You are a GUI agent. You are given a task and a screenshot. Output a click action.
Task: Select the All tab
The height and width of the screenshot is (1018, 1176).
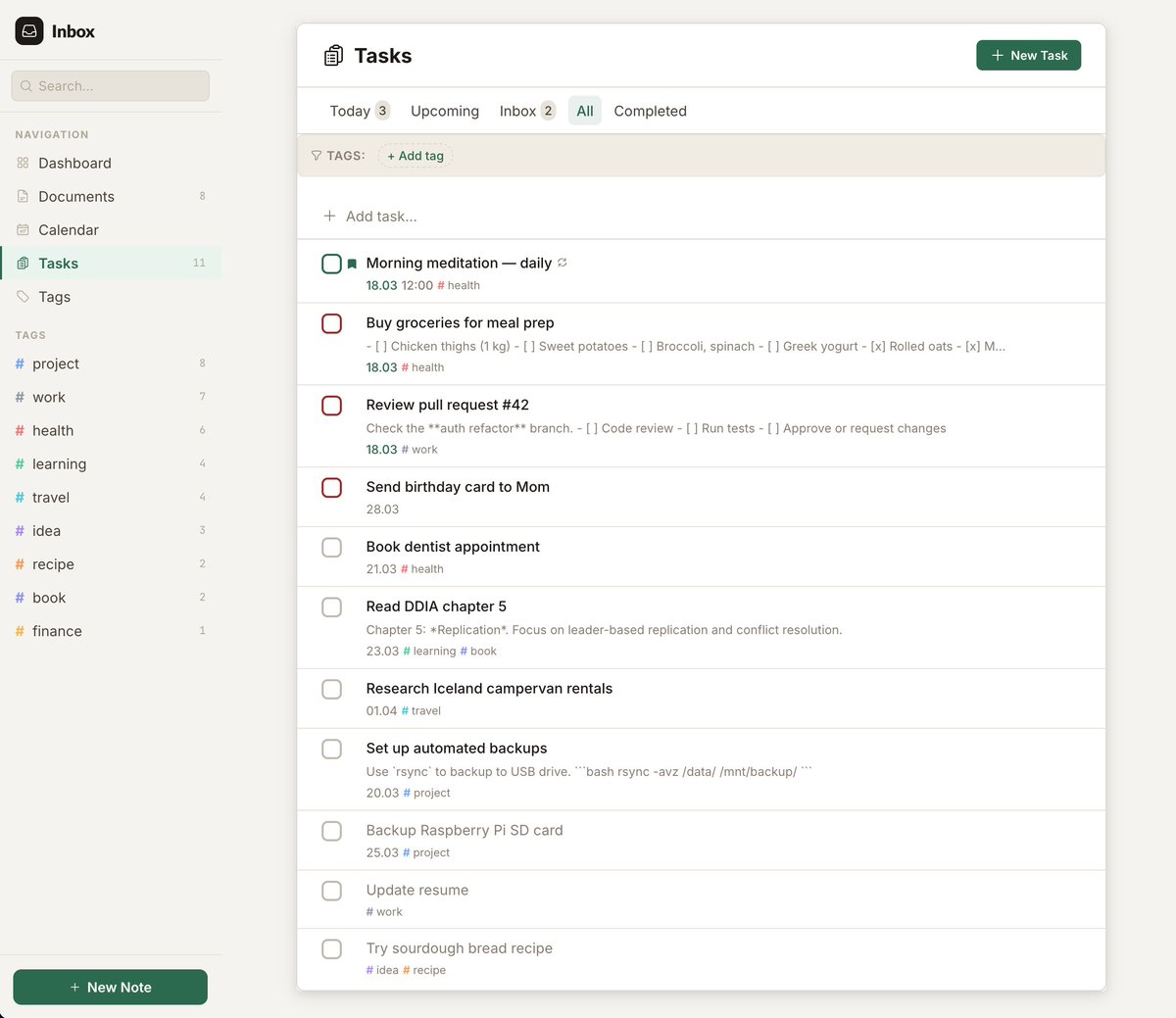585,111
